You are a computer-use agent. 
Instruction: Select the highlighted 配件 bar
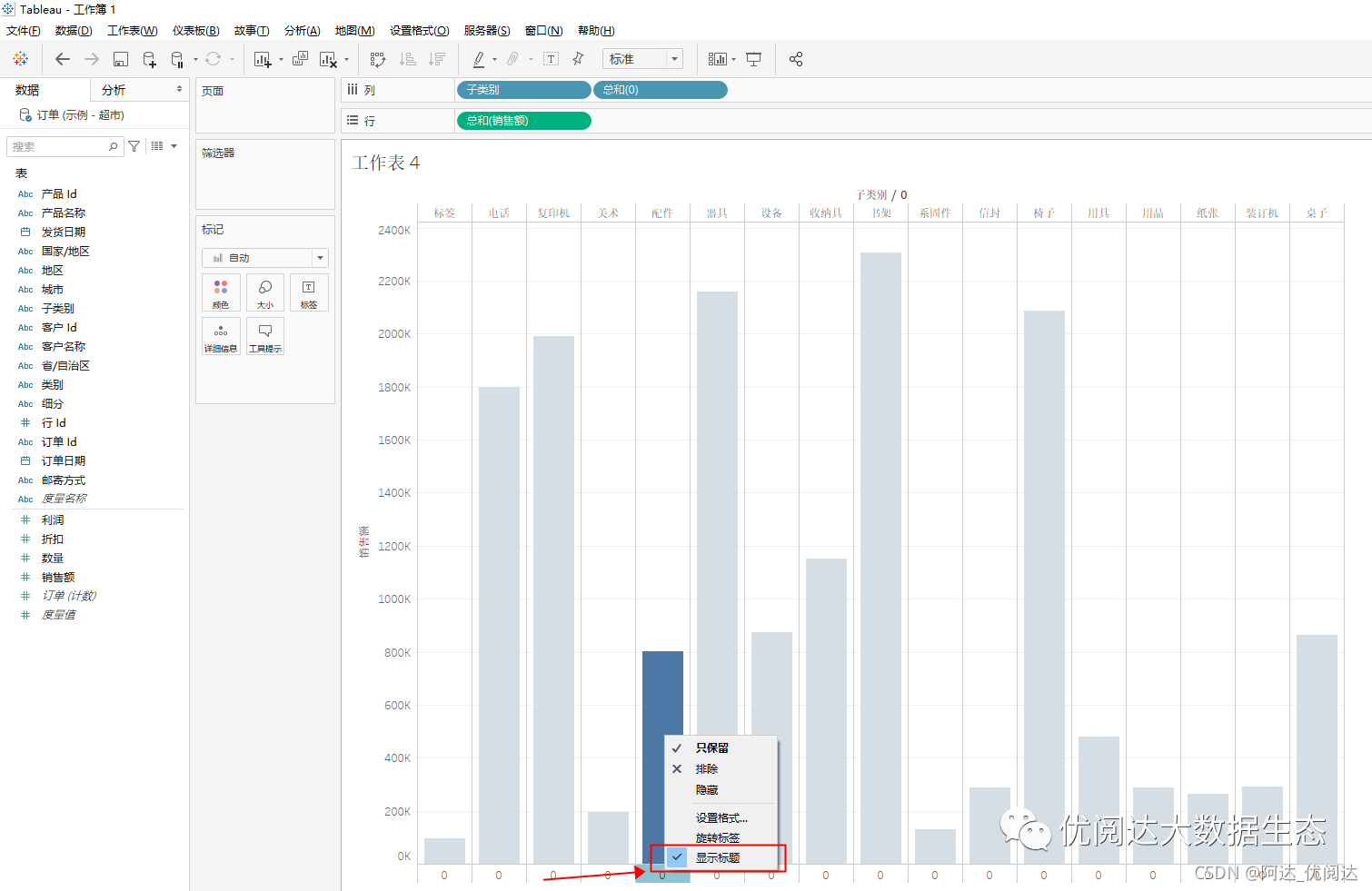click(x=662, y=757)
